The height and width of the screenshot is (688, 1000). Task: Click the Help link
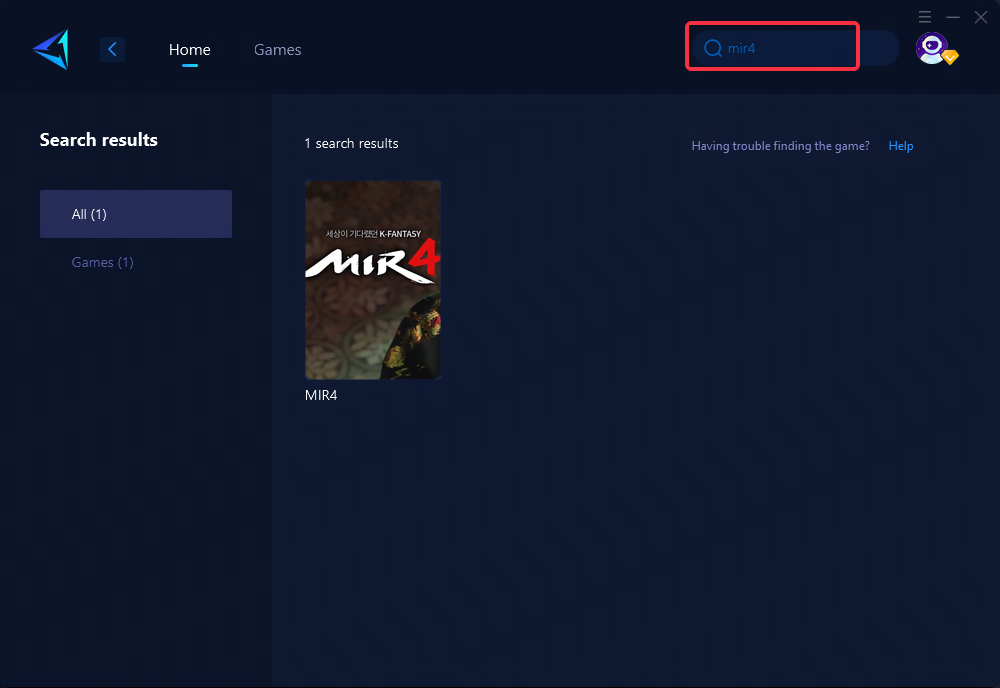(x=901, y=145)
